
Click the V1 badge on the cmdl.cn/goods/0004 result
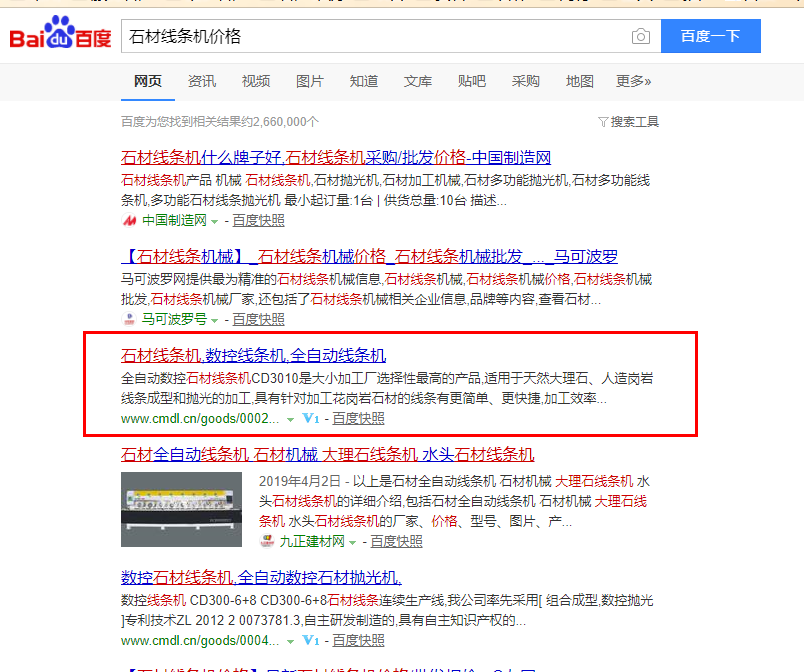pyautogui.click(x=310, y=640)
